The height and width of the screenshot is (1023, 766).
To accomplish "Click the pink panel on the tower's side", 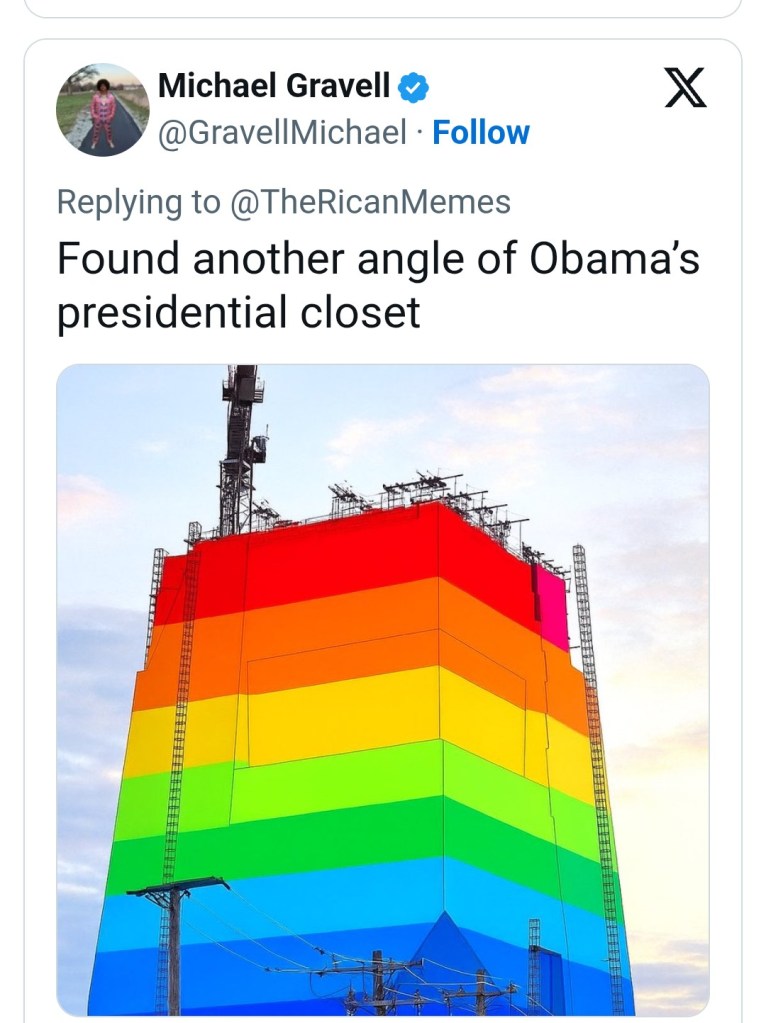I will pos(551,605).
